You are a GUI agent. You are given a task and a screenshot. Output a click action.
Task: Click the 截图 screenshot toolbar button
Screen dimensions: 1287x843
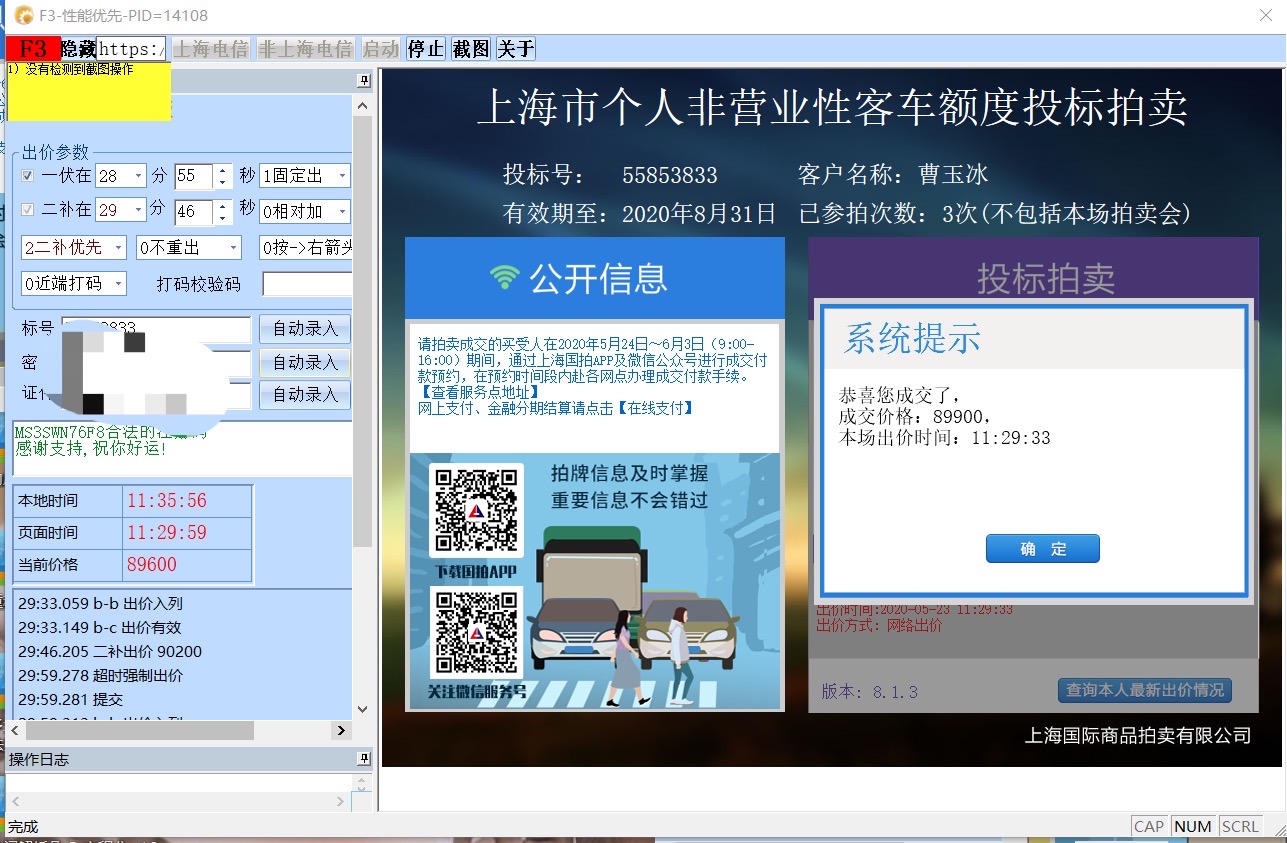point(471,48)
